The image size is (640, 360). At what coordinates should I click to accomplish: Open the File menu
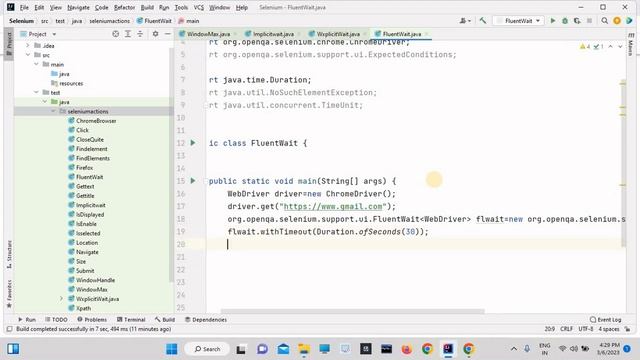coord(24,7)
